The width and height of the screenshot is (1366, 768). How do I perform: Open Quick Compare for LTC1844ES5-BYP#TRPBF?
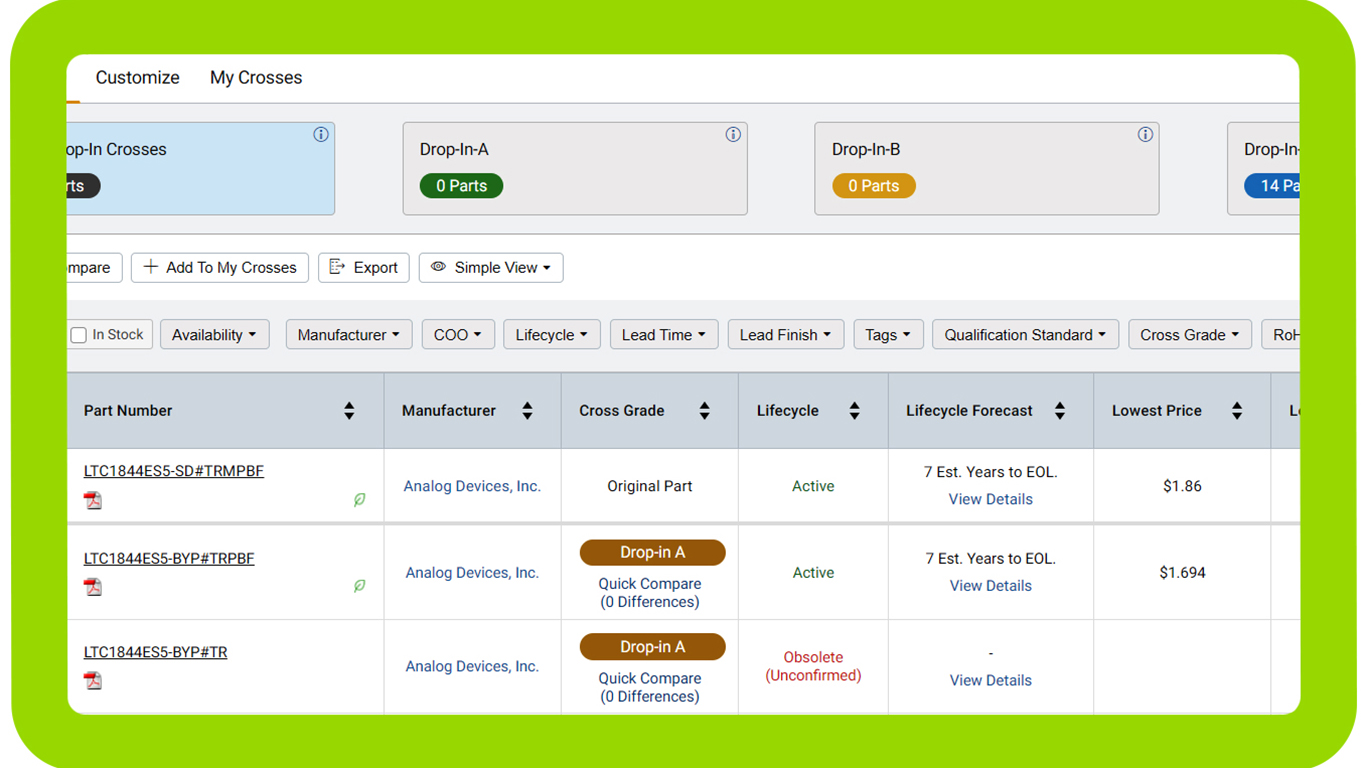[650, 593]
